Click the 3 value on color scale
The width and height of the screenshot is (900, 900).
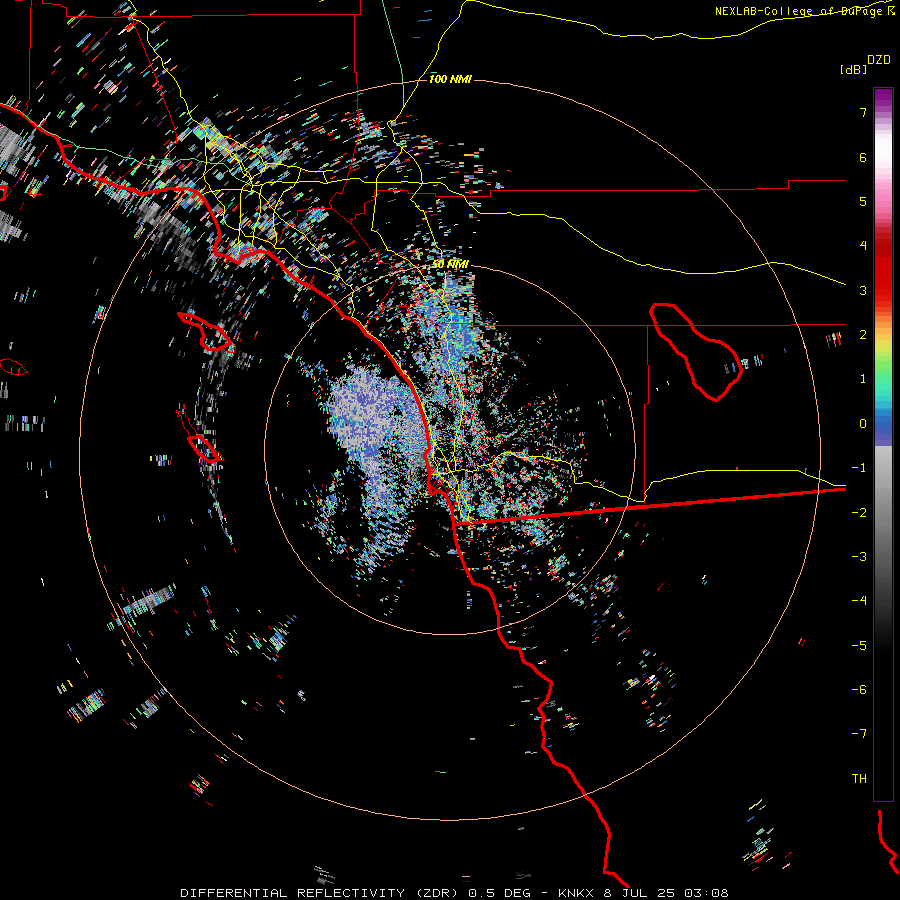(x=863, y=290)
